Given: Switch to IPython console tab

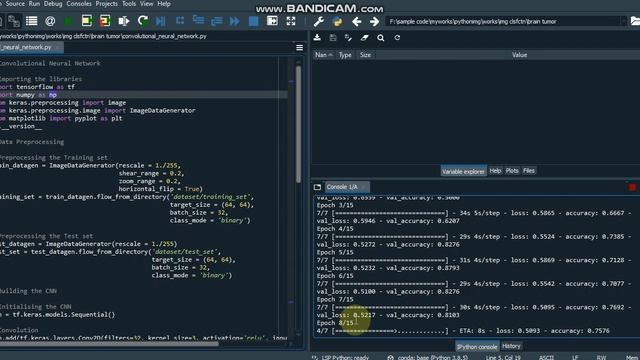Looking at the screenshot, I should (477, 347).
